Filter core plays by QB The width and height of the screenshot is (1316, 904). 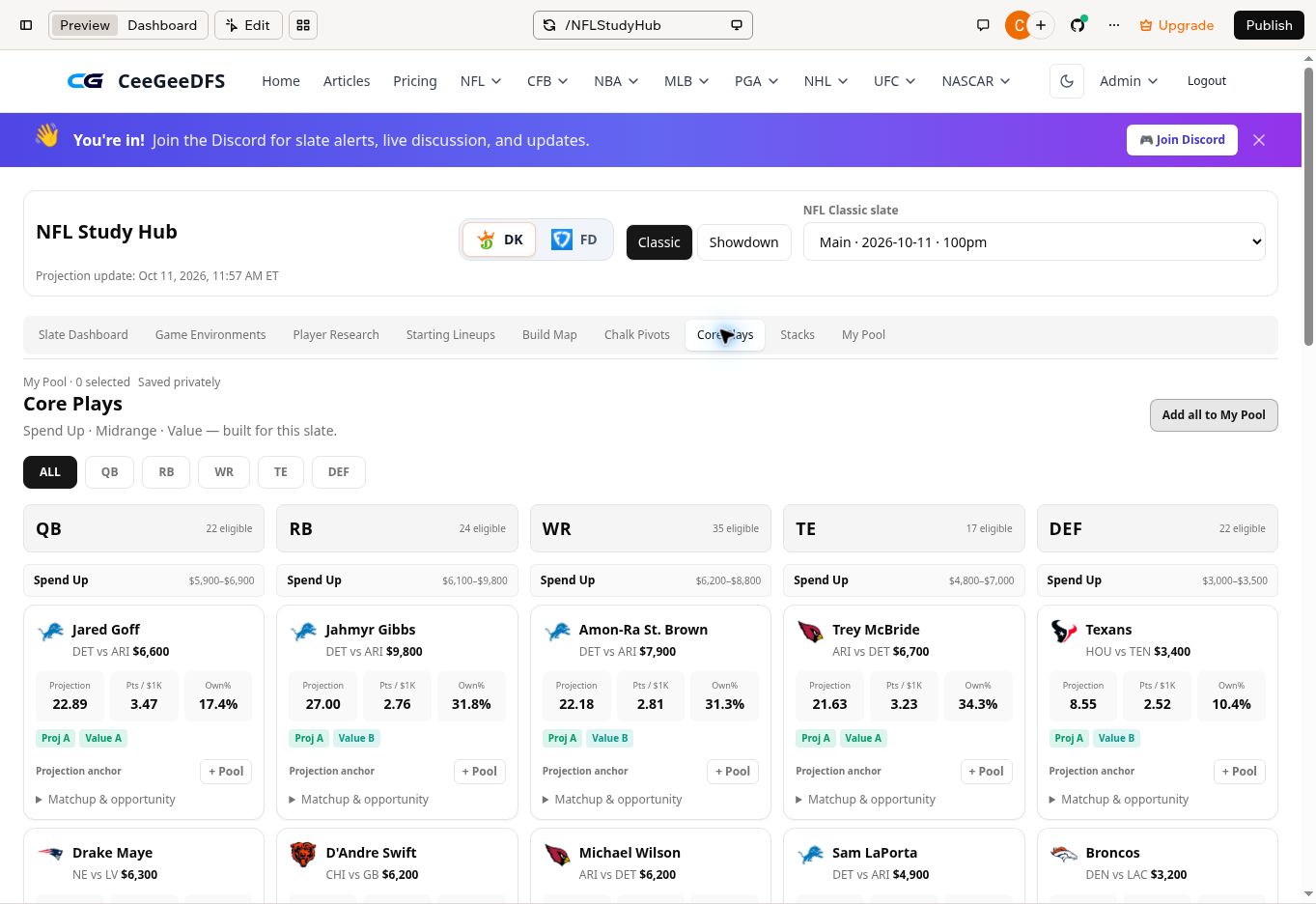tap(109, 472)
